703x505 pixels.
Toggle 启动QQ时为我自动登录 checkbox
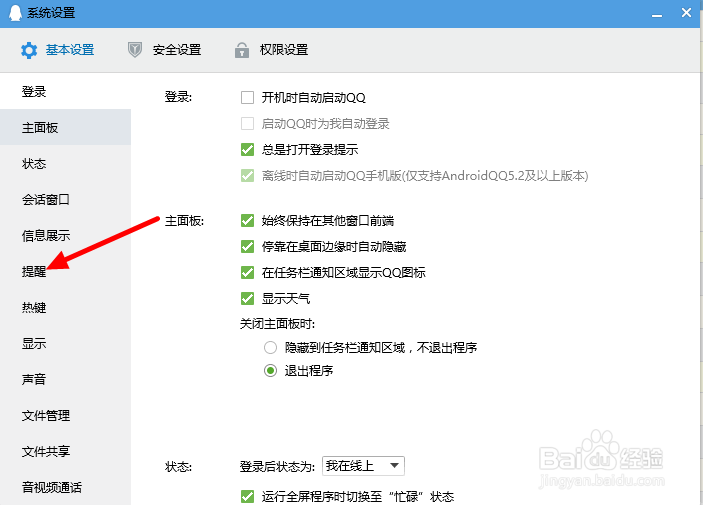coord(247,123)
